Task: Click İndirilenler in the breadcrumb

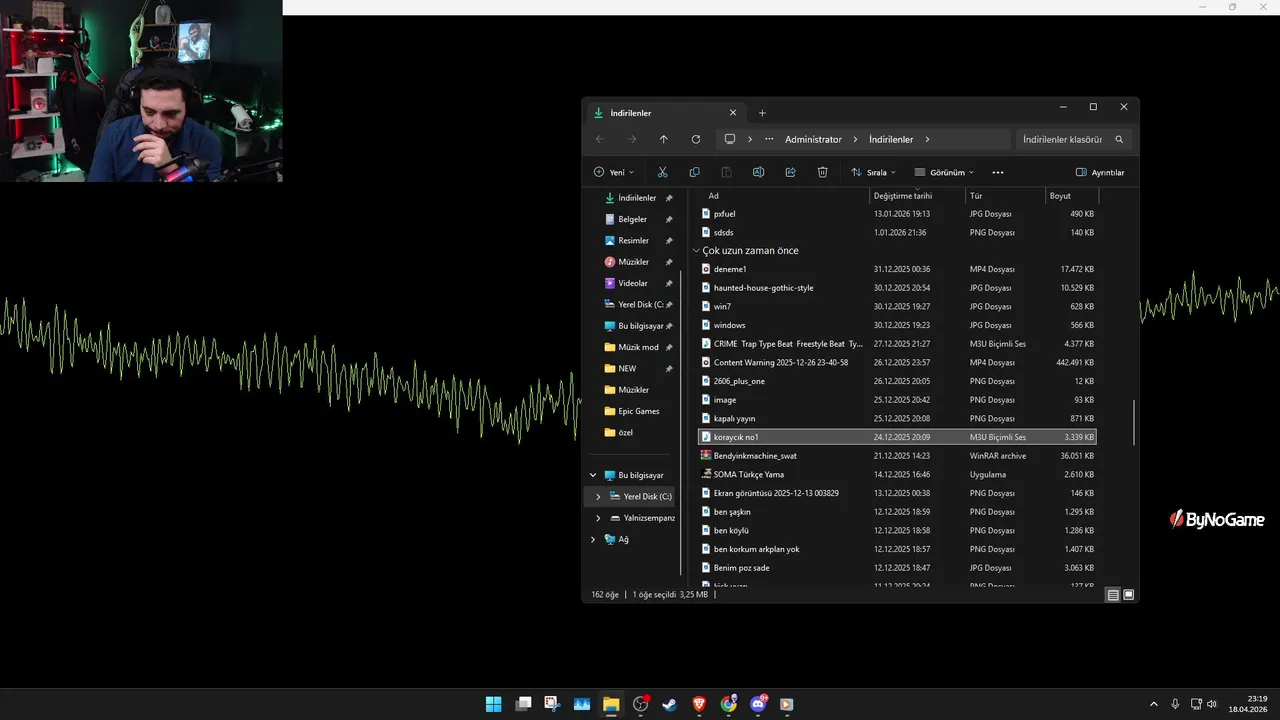Action: click(891, 139)
